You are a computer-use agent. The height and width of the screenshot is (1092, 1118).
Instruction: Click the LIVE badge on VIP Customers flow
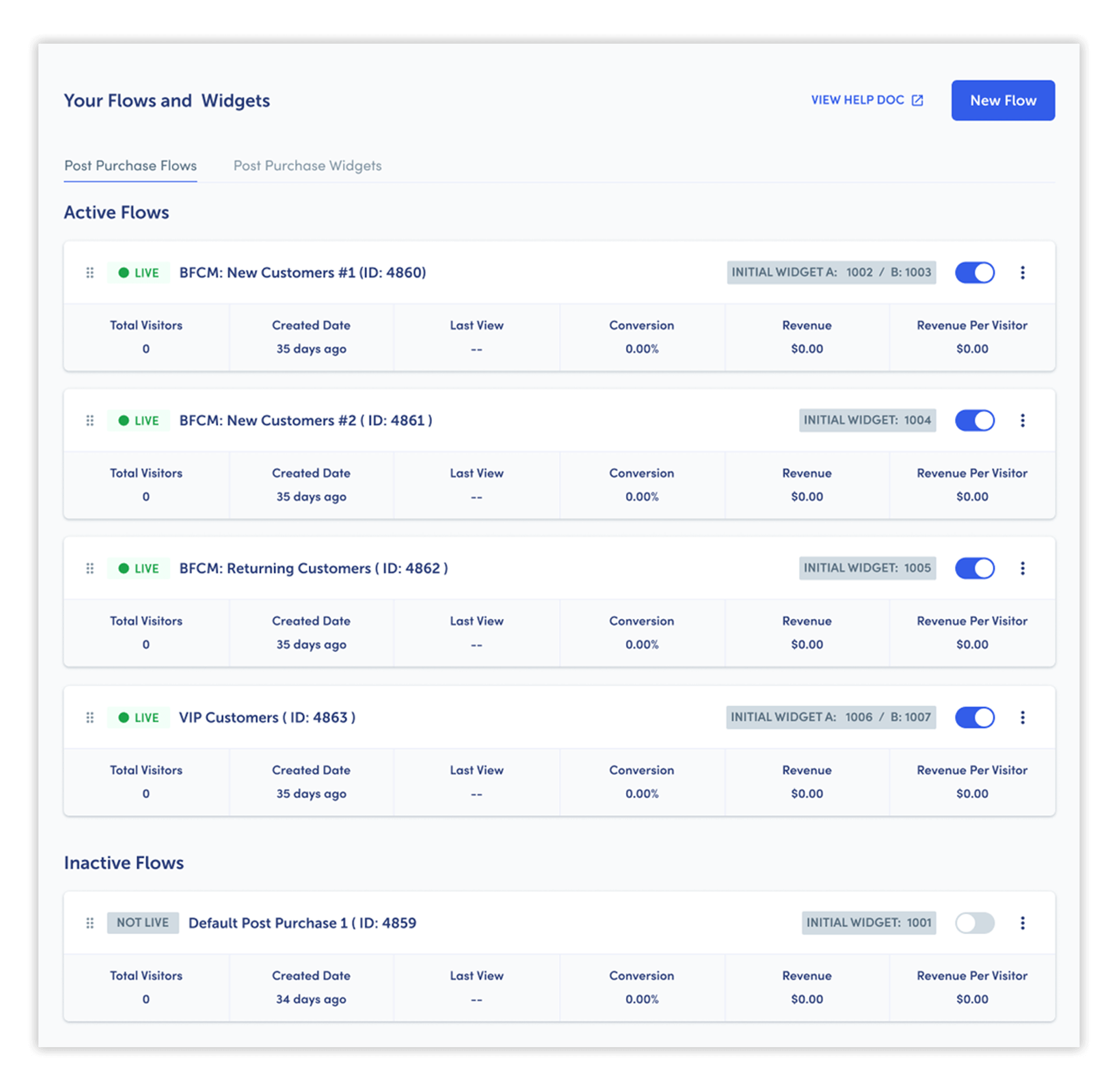click(139, 718)
